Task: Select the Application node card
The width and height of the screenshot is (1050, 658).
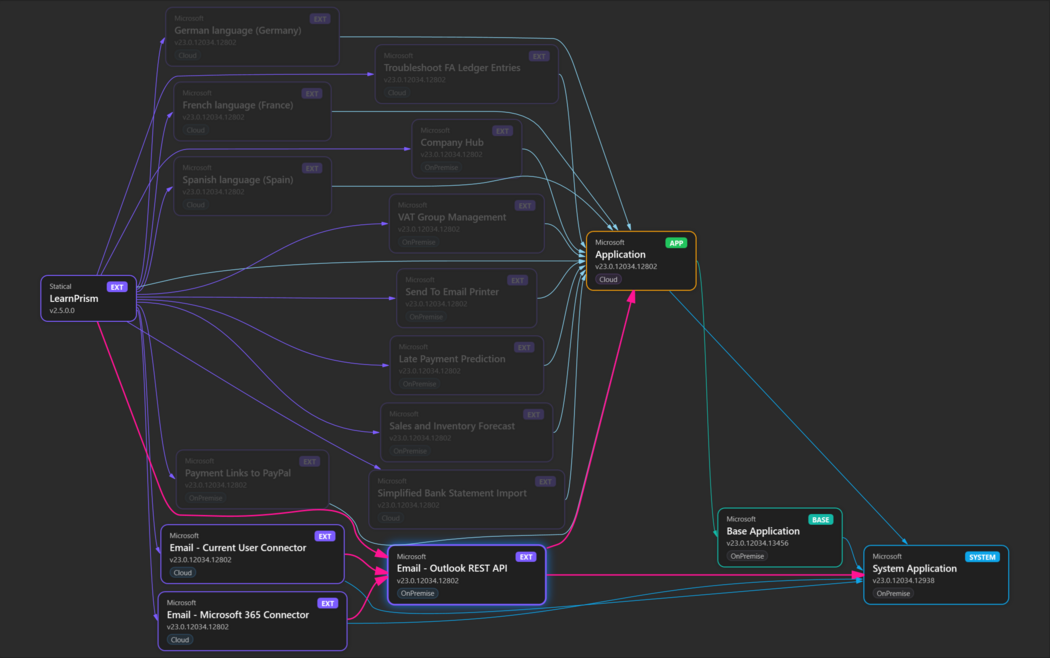Action: pyautogui.click(x=641, y=261)
